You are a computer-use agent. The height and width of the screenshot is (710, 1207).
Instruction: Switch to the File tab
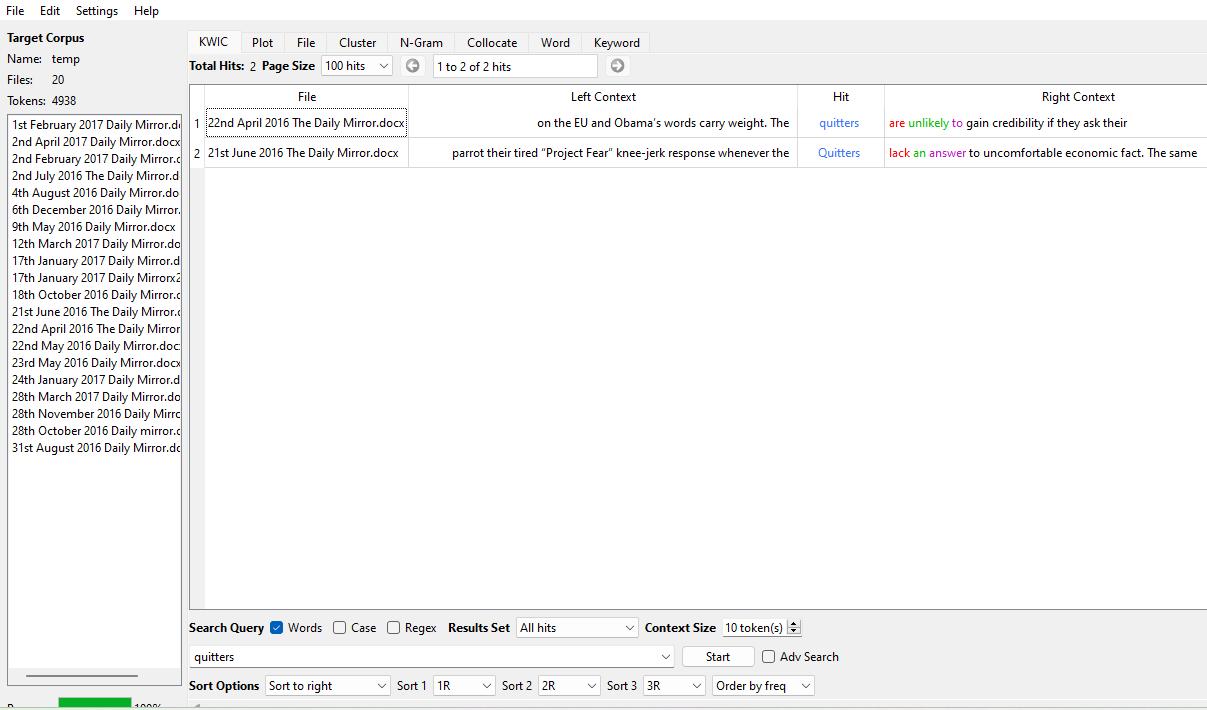pyautogui.click(x=306, y=43)
